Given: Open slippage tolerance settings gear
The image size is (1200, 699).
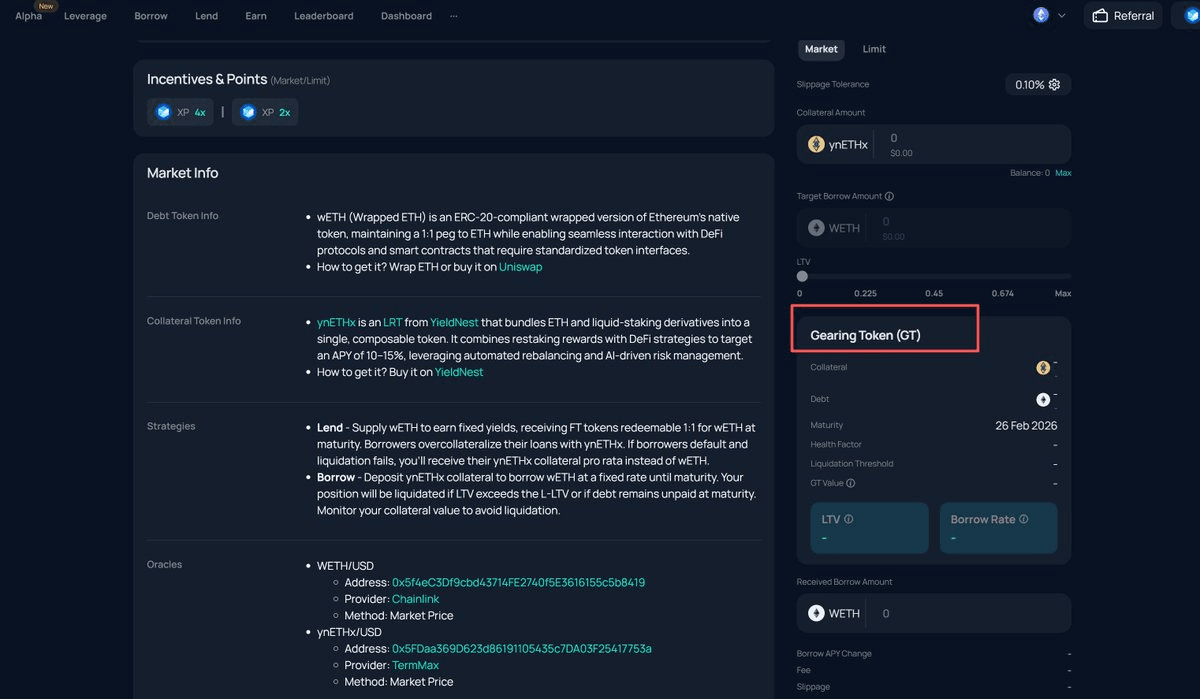Looking at the screenshot, I should [1054, 85].
